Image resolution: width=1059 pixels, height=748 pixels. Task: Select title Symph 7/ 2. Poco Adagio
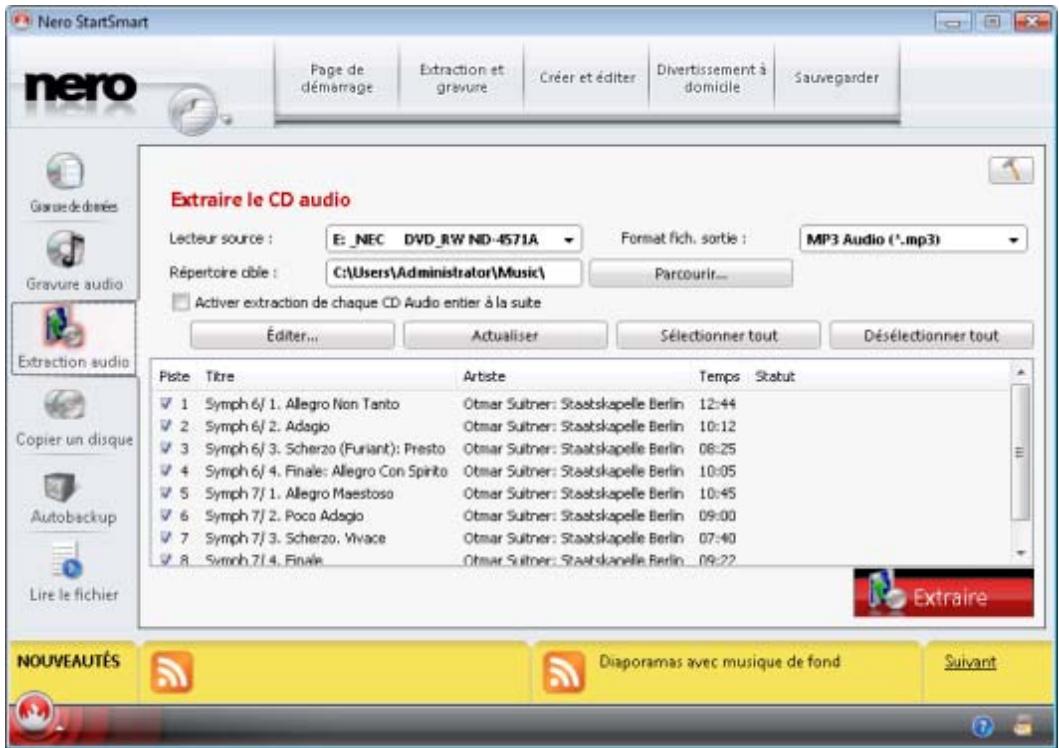click(x=284, y=516)
